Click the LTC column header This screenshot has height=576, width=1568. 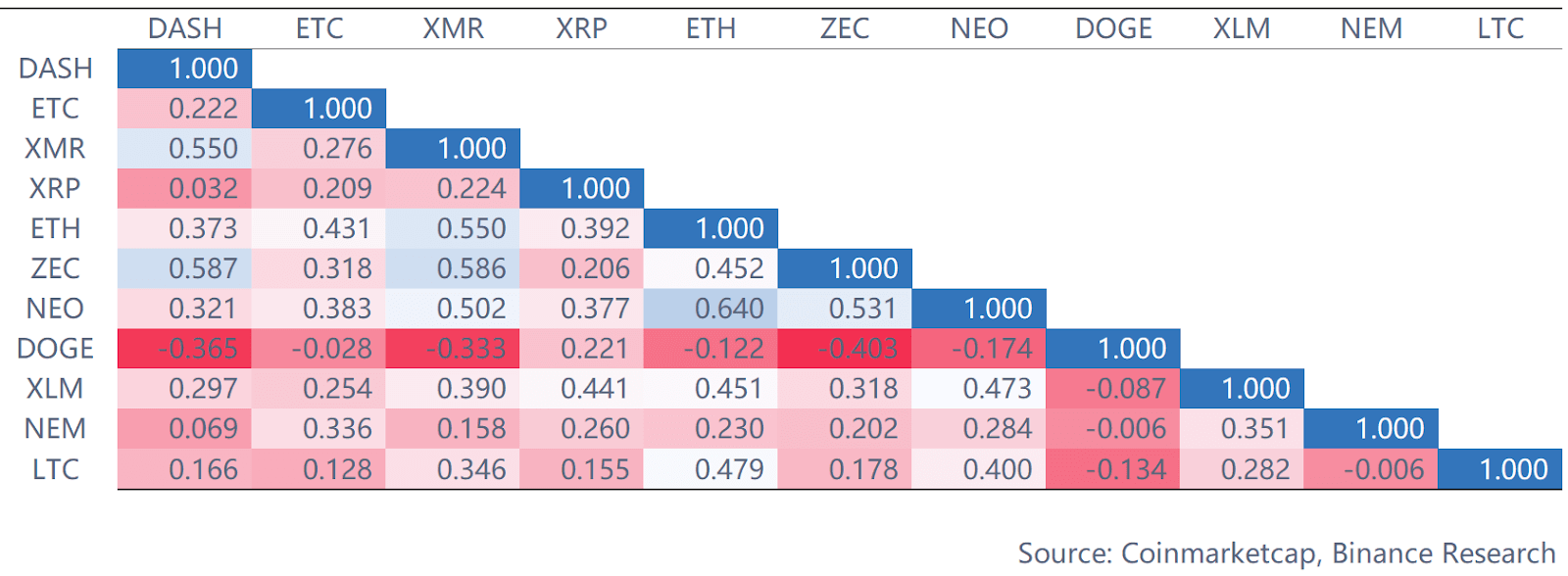pos(1500,28)
